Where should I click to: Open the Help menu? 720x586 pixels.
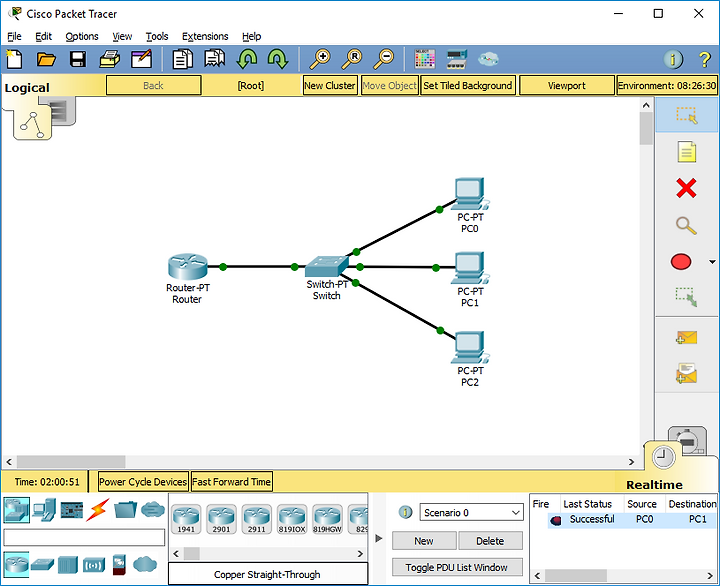(252, 36)
